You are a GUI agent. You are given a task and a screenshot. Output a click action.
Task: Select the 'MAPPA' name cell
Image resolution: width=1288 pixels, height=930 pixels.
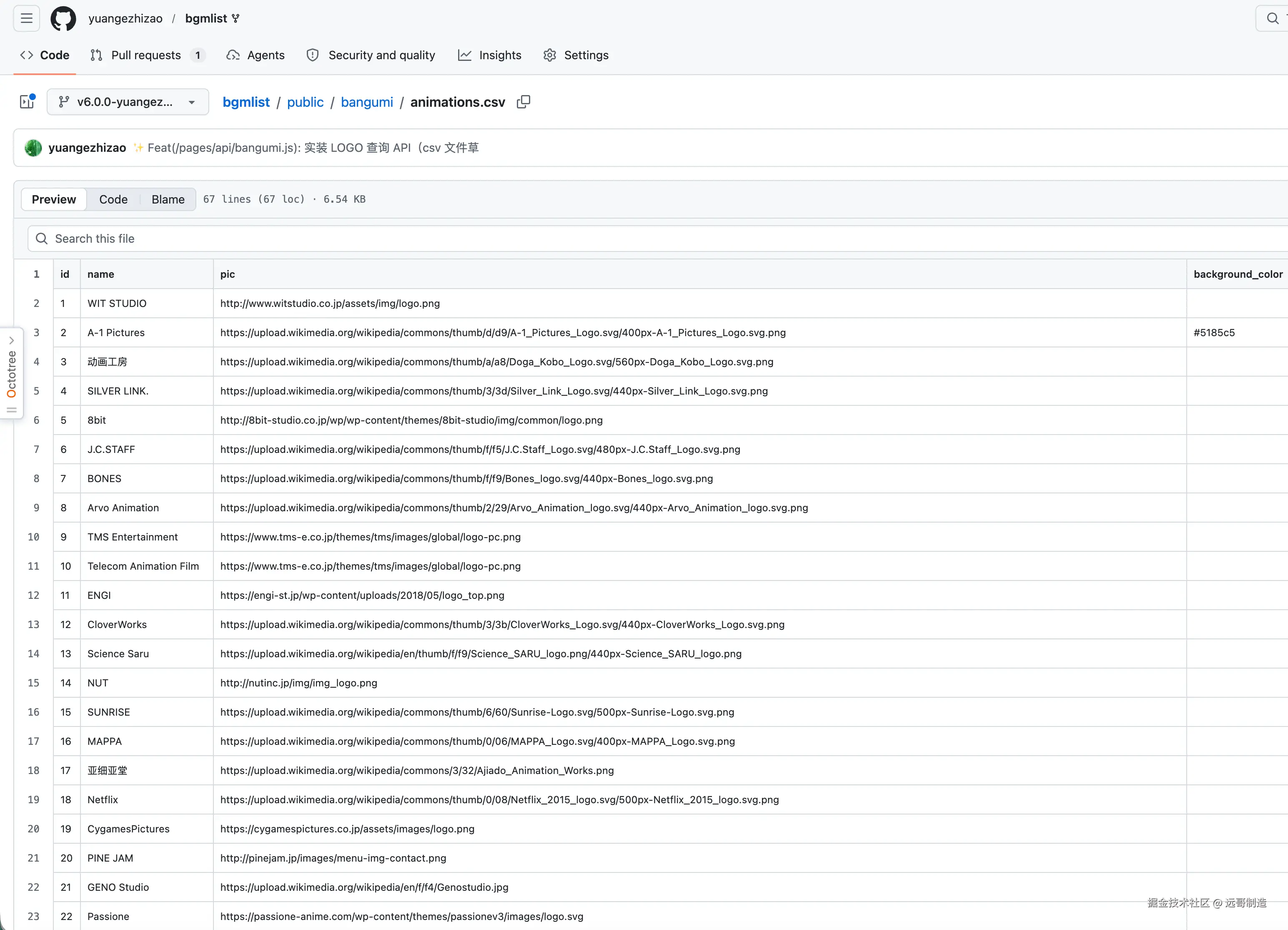(x=147, y=741)
